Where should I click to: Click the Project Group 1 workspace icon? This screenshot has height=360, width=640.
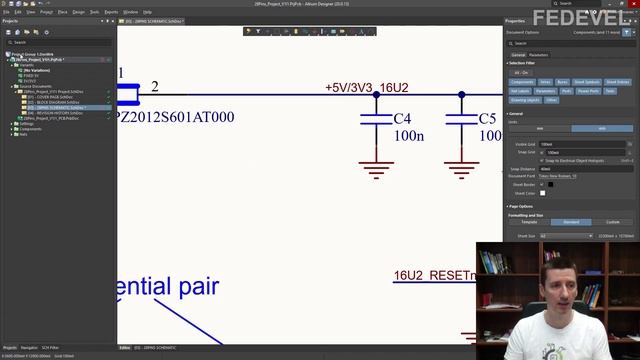[x=8, y=54]
